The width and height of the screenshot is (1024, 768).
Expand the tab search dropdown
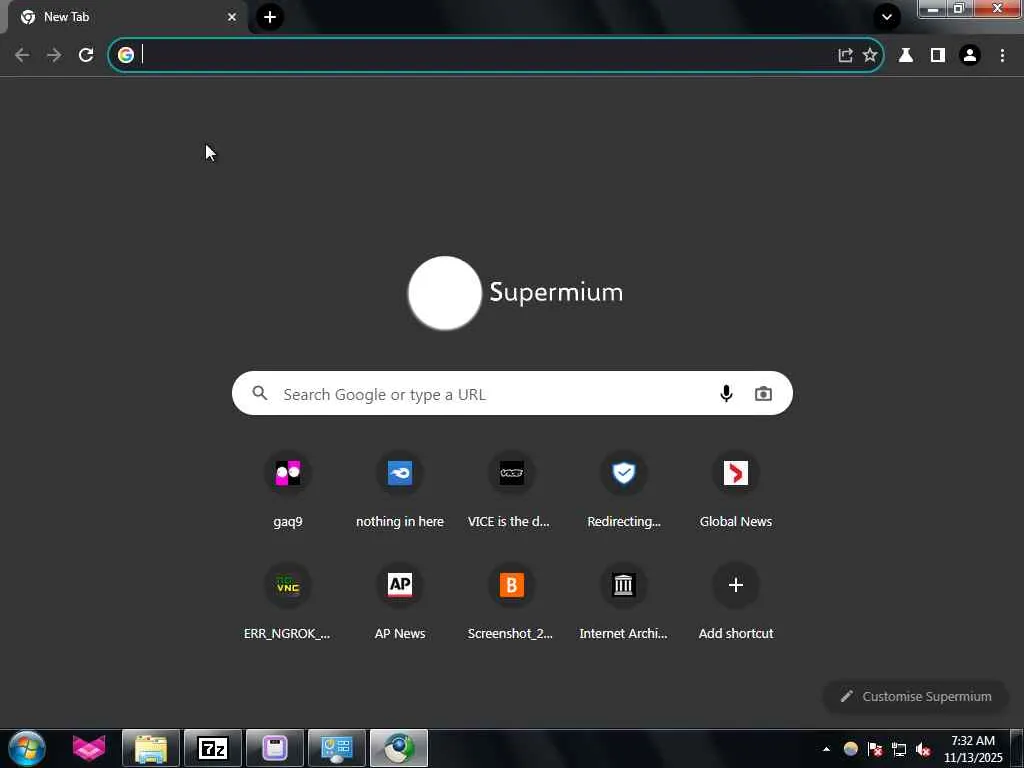pyautogui.click(x=887, y=17)
